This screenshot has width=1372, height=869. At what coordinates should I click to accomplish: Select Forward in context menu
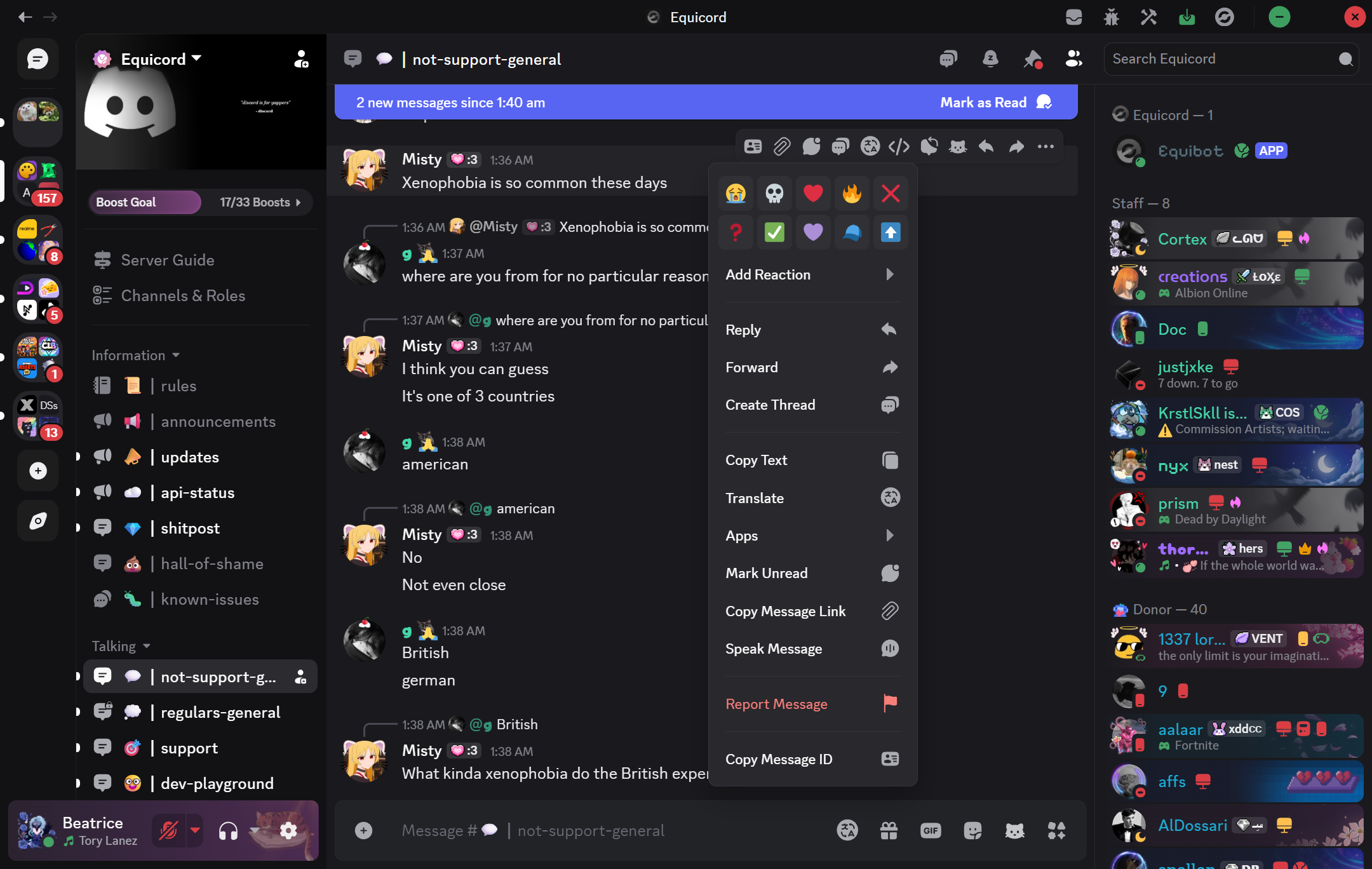[813, 367]
